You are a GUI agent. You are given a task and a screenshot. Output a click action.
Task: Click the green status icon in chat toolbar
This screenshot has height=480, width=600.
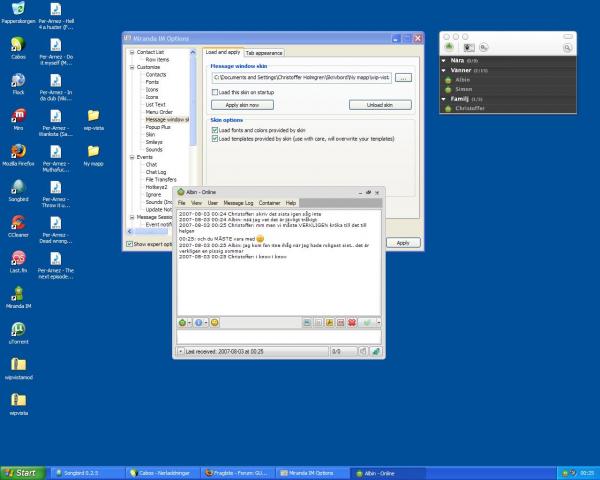pyautogui.click(x=182, y=323)
